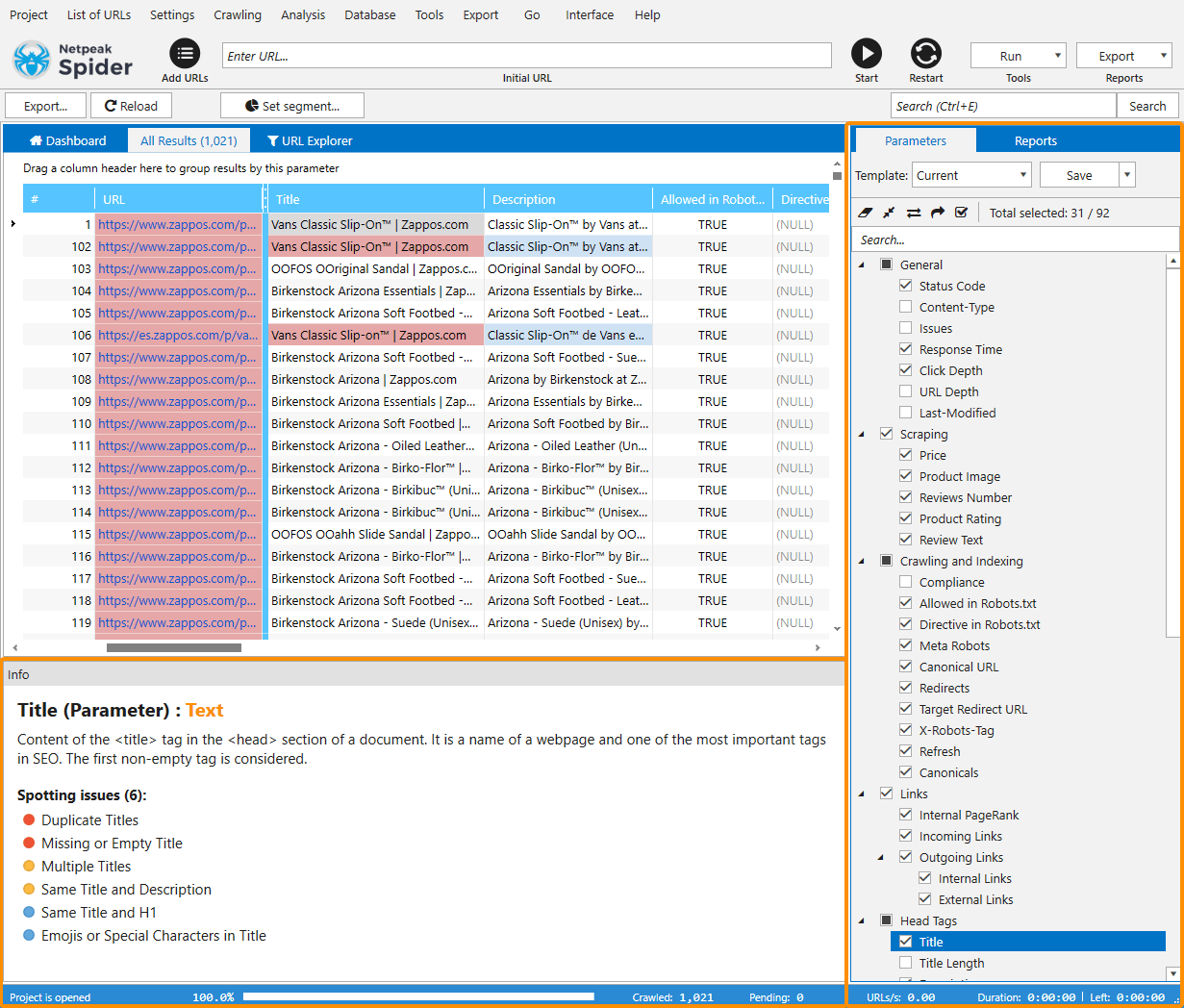
Task: Enable the URL Depth checkbox
Action: [905, 391]
